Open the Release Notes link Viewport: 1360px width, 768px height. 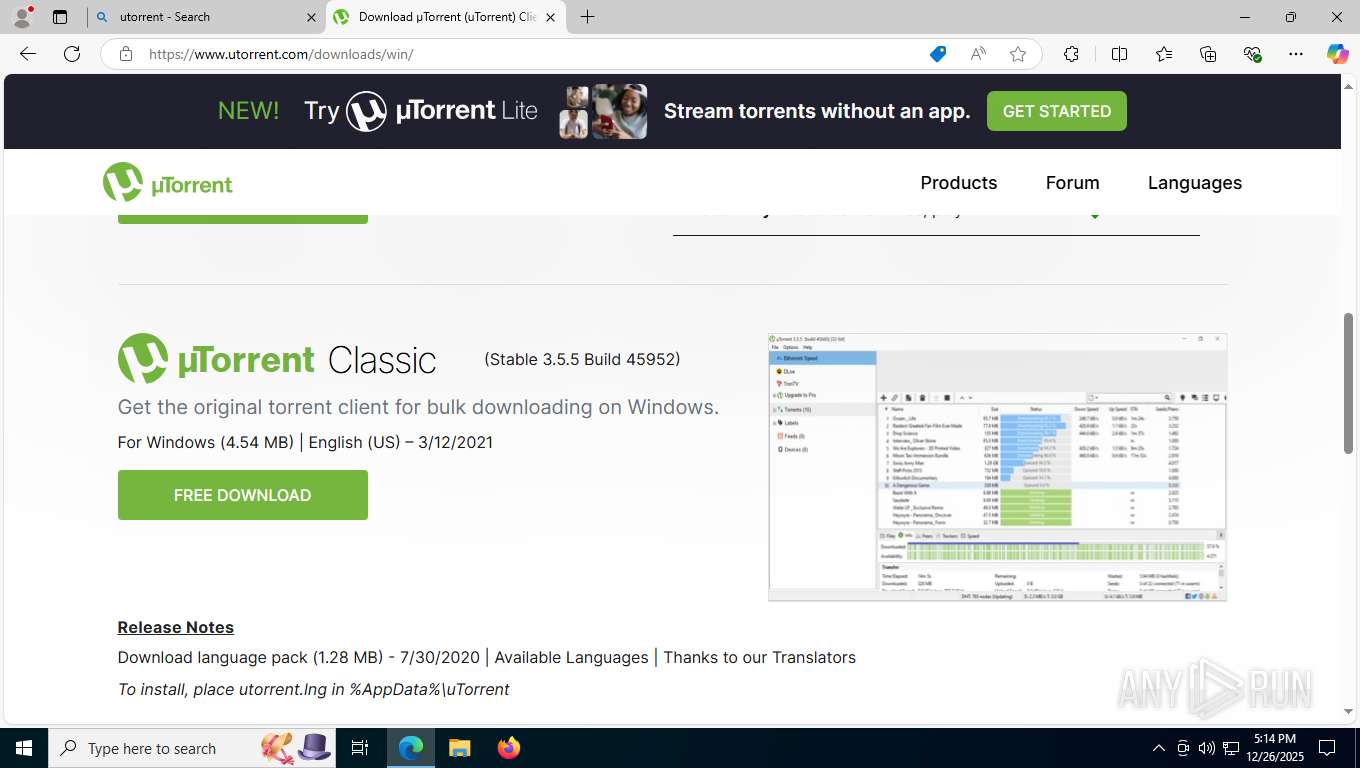pos(176,627)
